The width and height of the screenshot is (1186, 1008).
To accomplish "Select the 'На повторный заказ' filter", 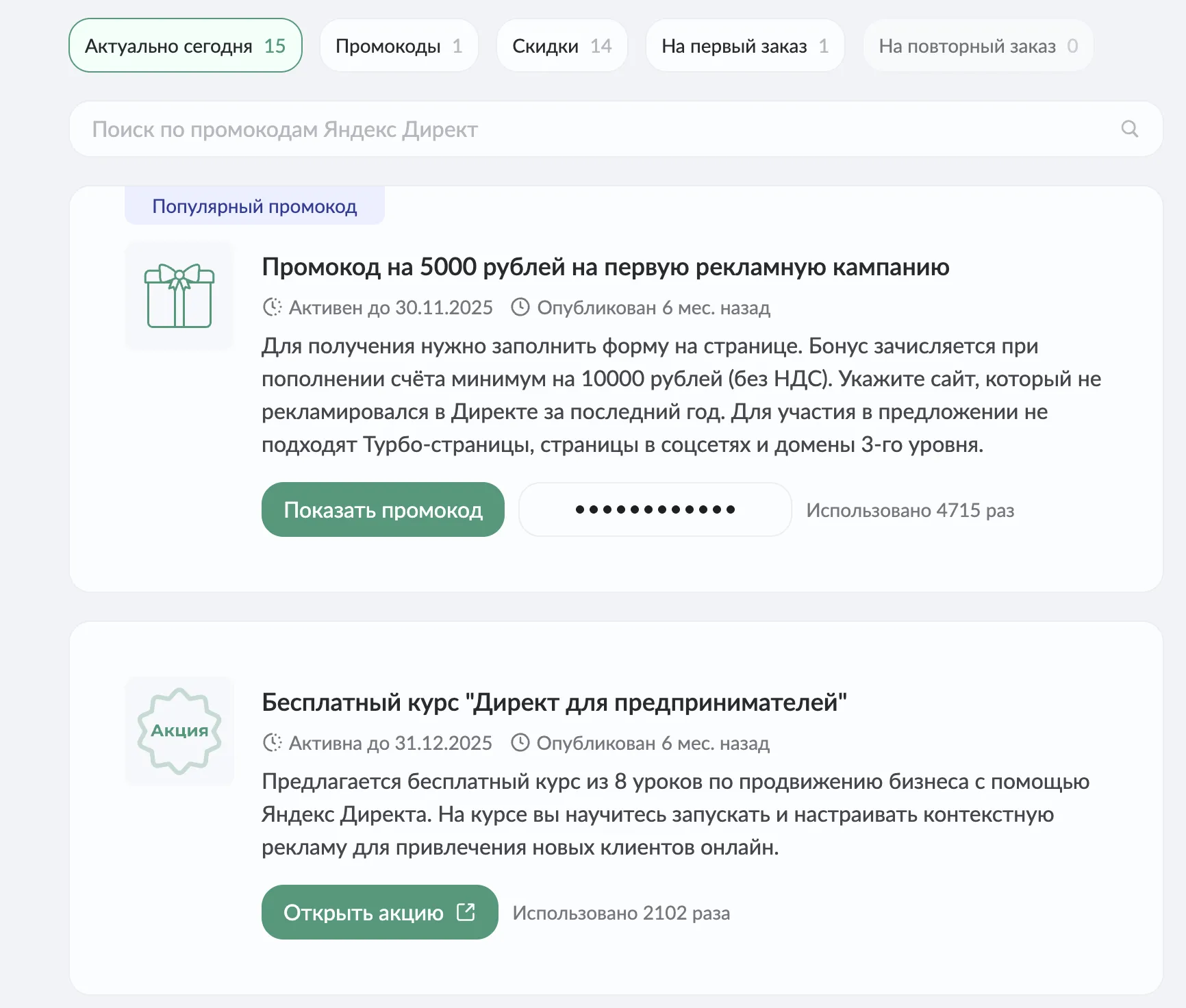I will coord(977,45).
